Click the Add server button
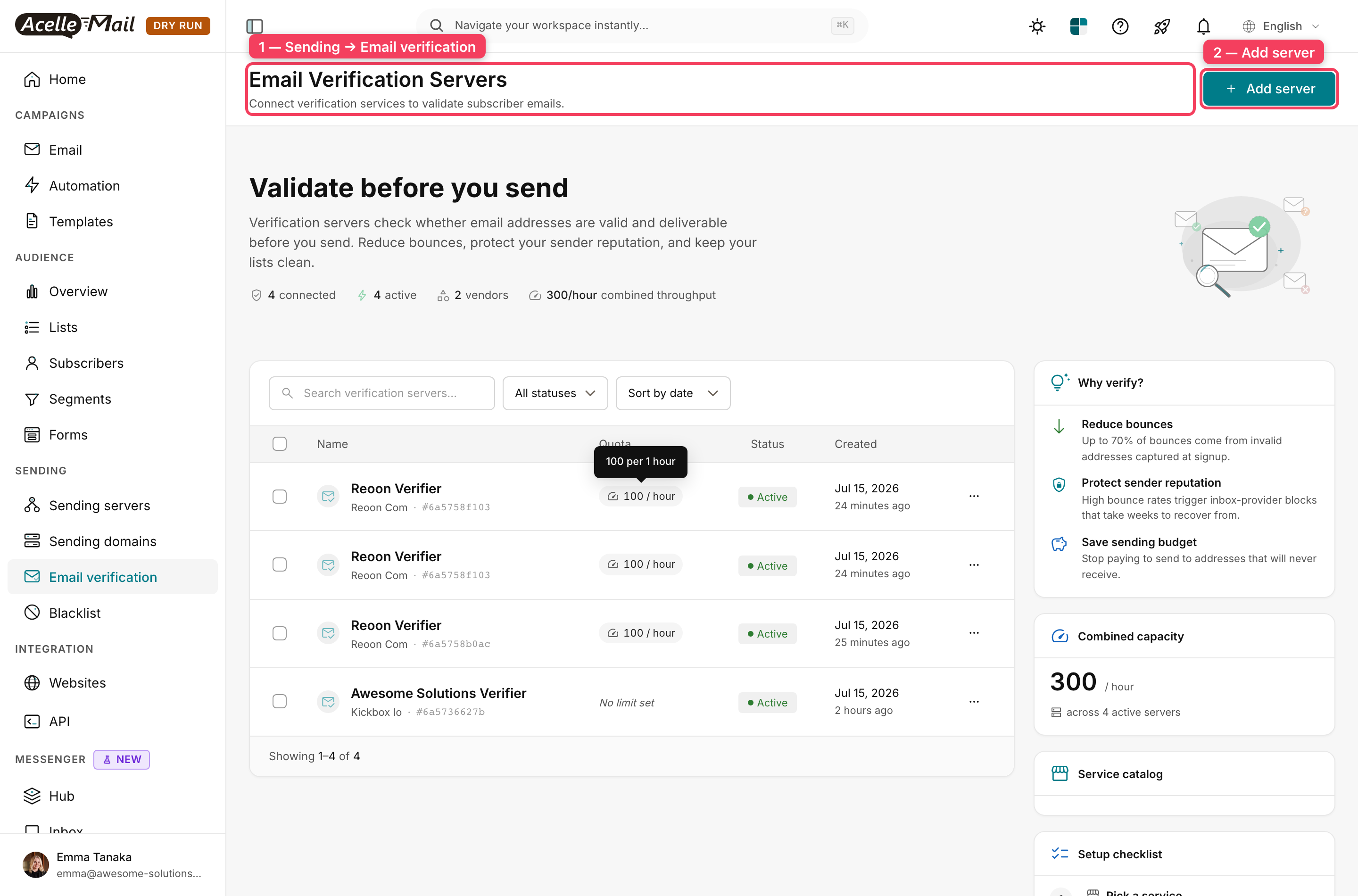Viewport: 1358px width, 896px height. point(1269,89)
